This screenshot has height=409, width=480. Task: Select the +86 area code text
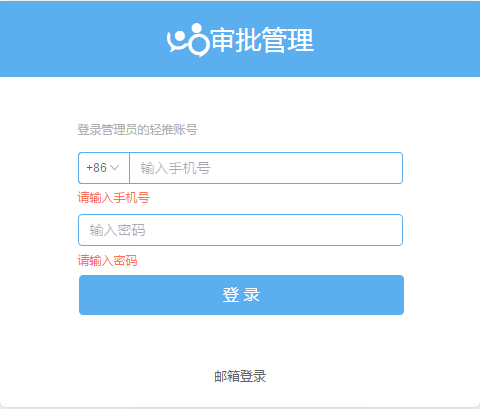[x=96, y=168]
